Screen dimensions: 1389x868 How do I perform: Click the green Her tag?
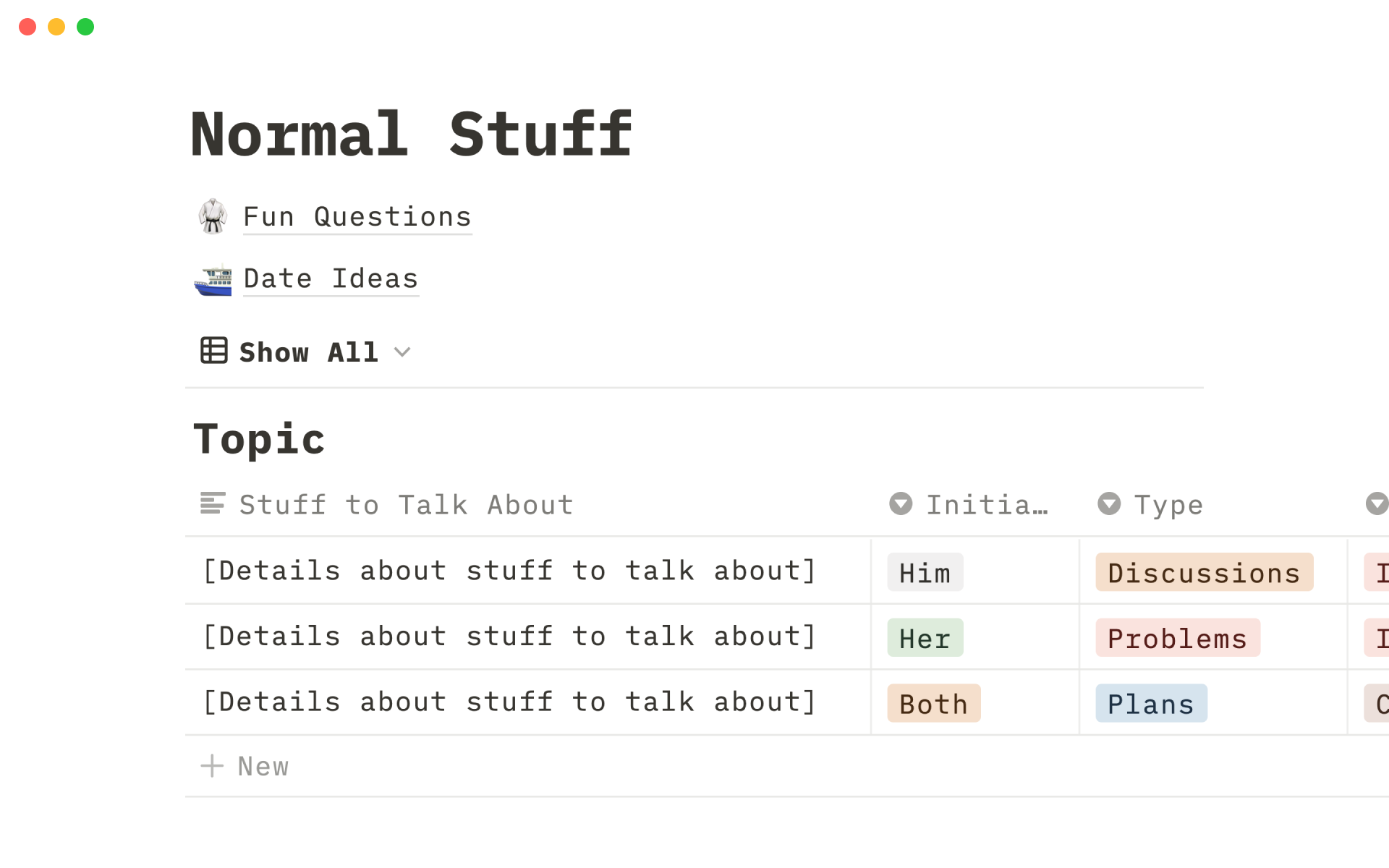[925, 638]
